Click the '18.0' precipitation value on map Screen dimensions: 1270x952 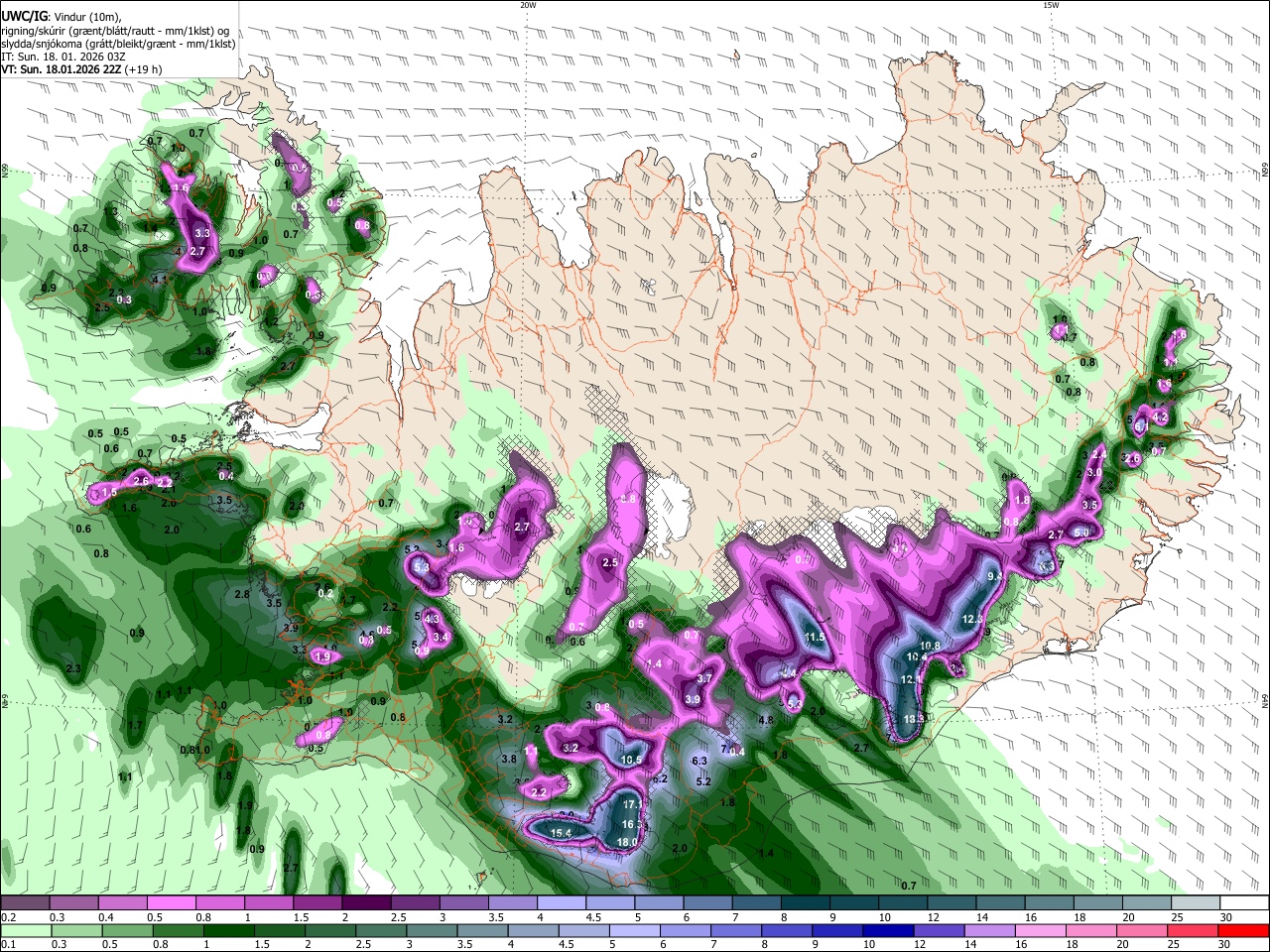tap(627, 843)
